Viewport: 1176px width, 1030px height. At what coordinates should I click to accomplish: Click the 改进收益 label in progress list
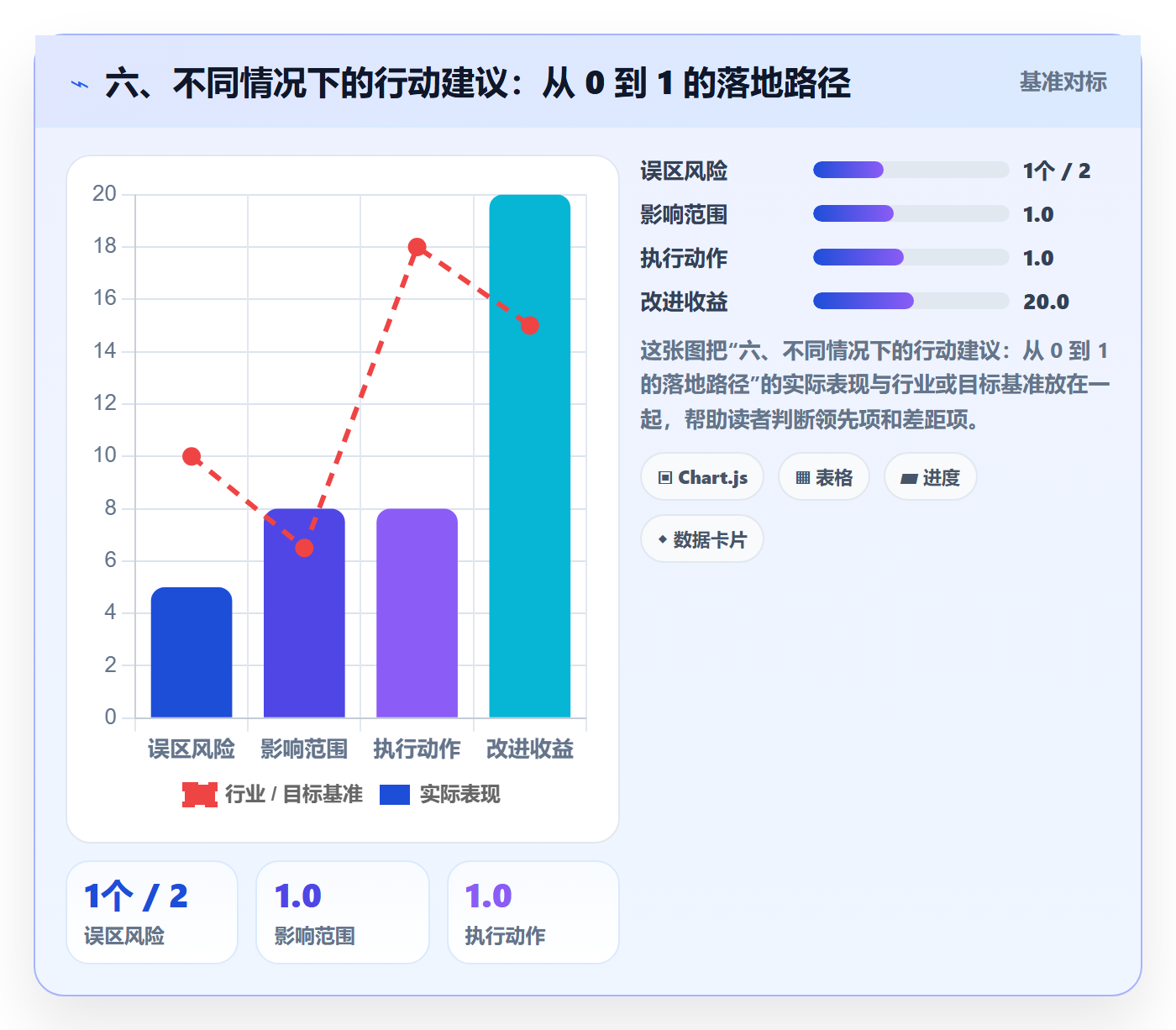coord(684,302)
